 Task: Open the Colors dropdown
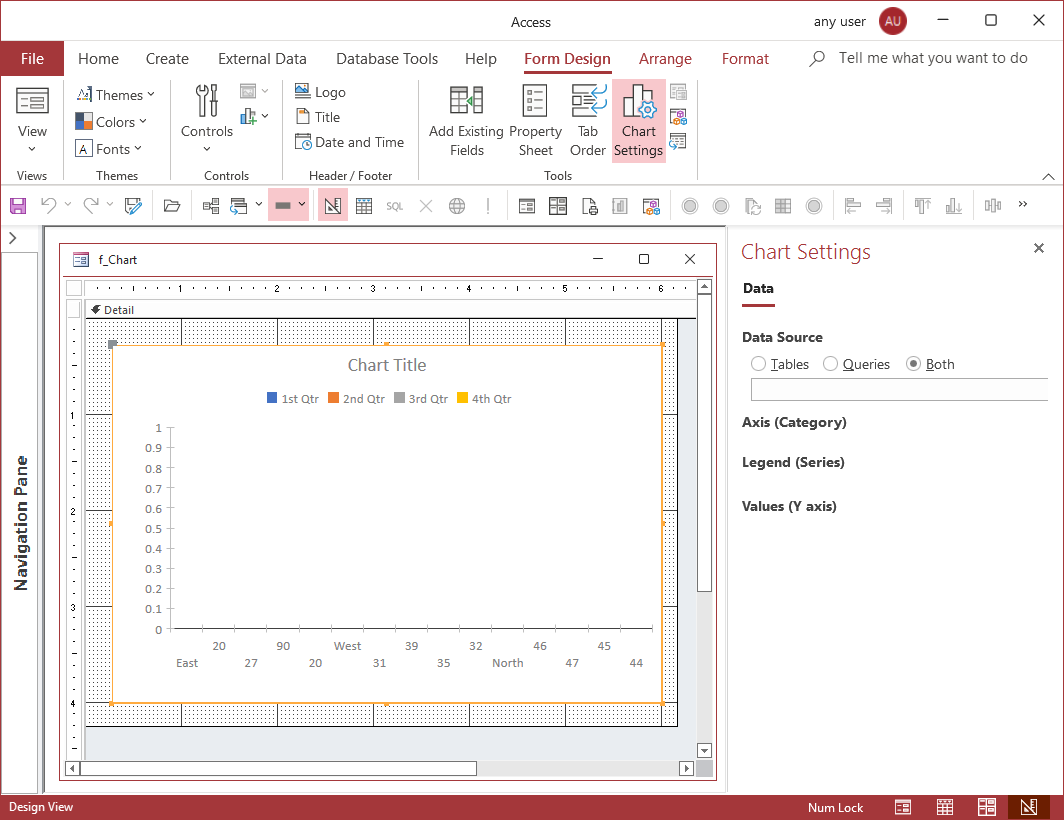[112, 122]
